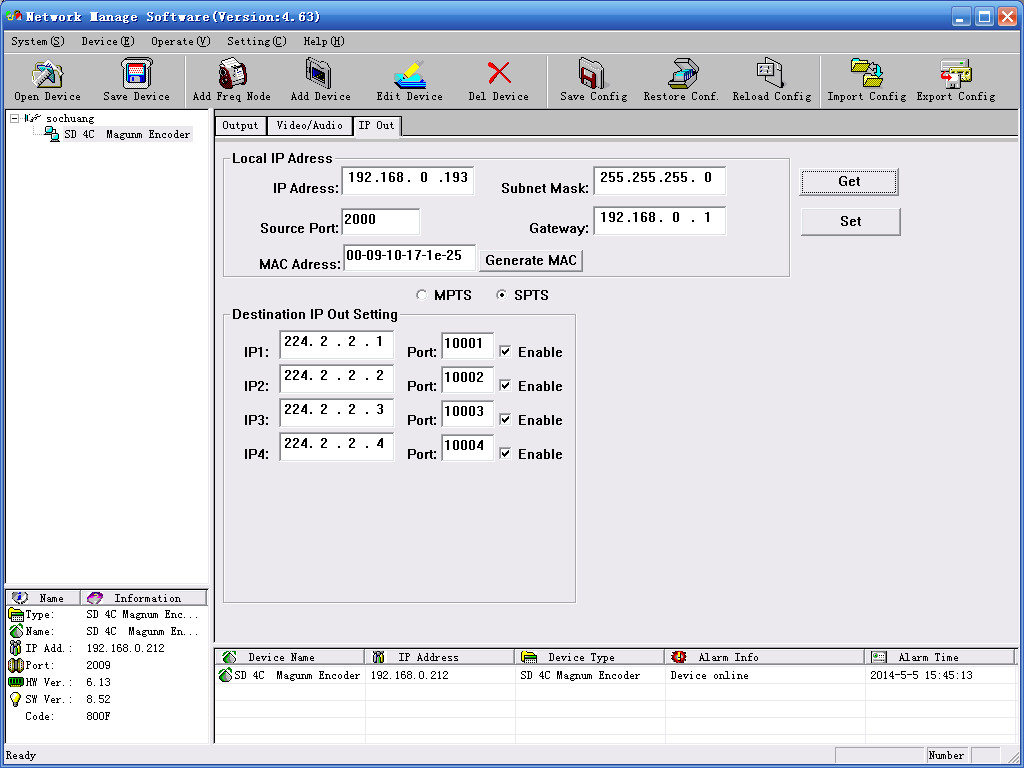The height and width of the screenshot is (768, 1024).
Task: Click the red X Del Device icon
Action: click(499, 73)
